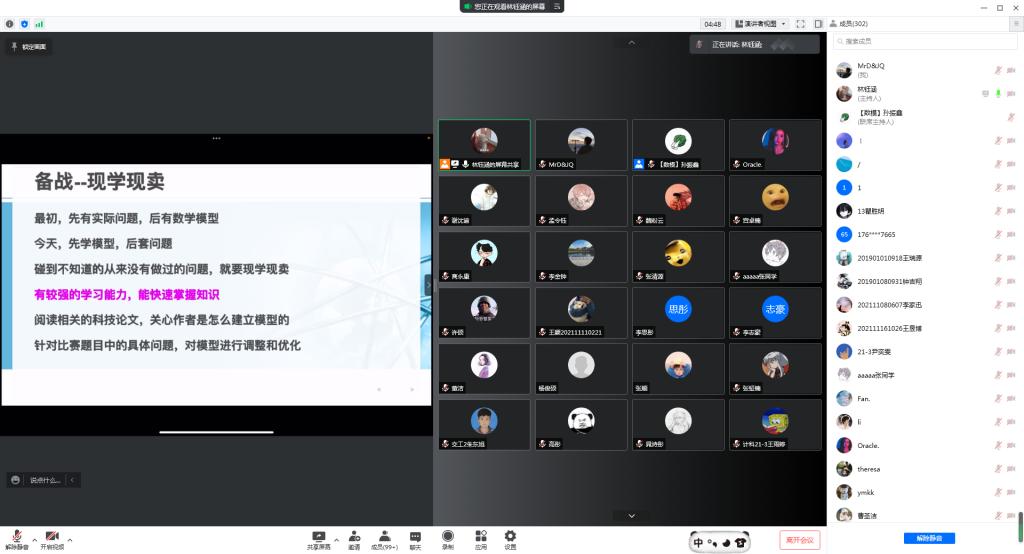Viewport: 1024px width, 554px height.
Task: Toggle 开启视频 camera button
Action: (52, 537)
